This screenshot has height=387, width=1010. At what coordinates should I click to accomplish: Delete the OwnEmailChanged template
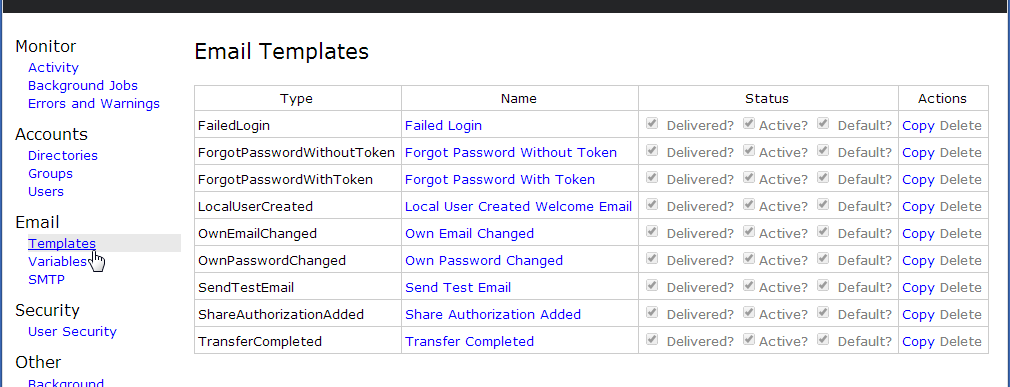click(x=960, y=234)
